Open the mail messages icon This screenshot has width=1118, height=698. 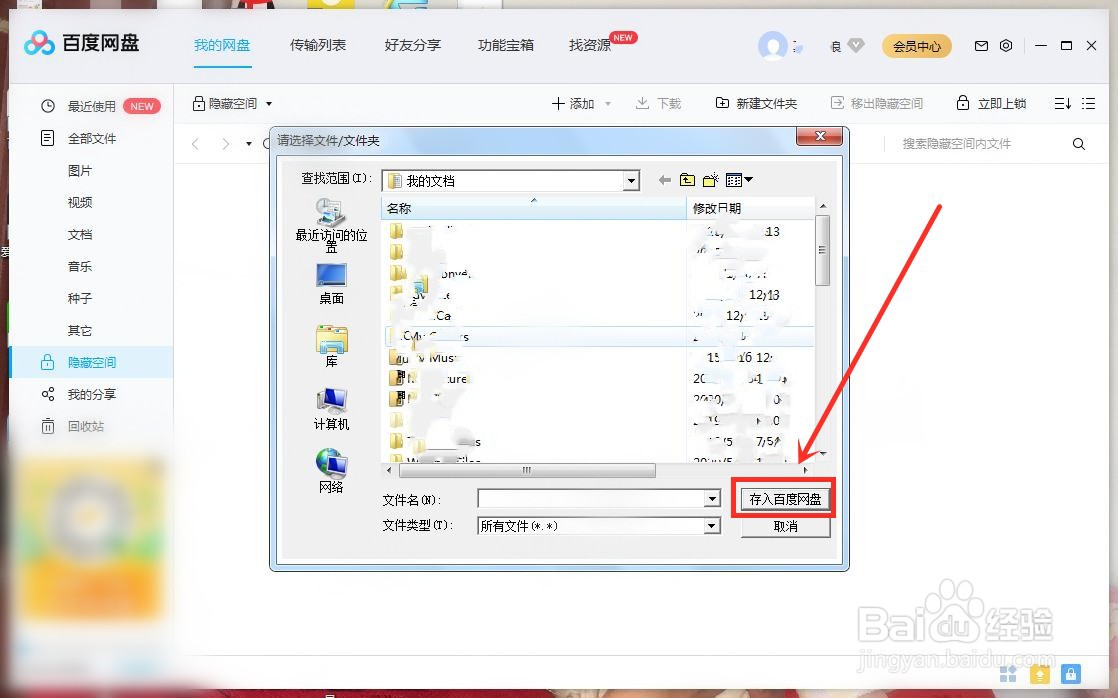coord(981,46)
